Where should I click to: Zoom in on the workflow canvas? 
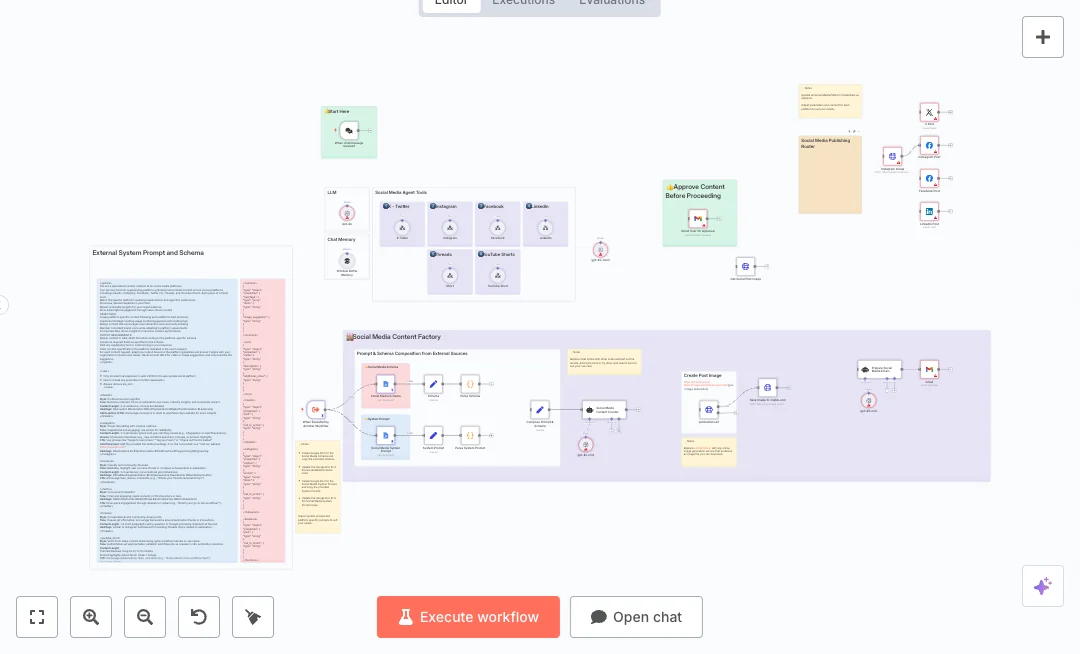coord(91,617)
